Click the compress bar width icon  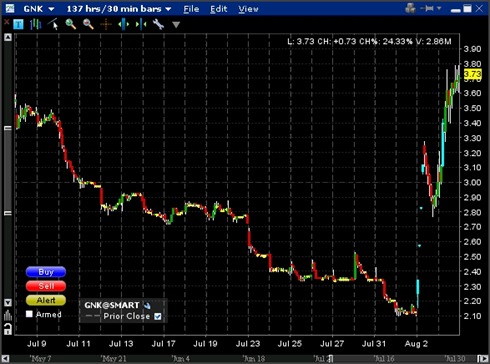point(141,24)
